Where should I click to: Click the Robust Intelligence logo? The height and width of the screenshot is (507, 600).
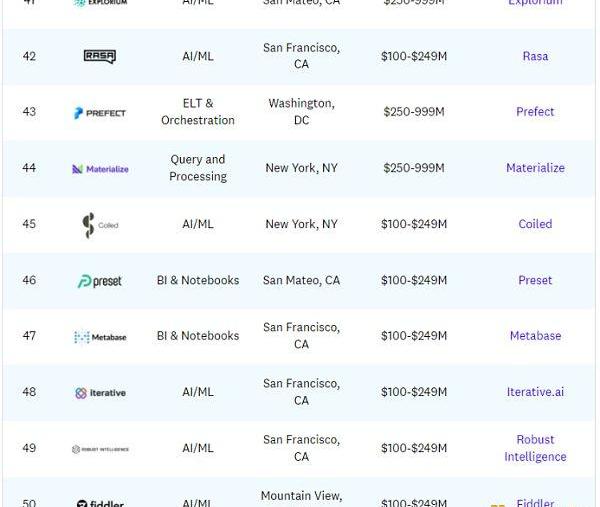click(x=100, y=449)
